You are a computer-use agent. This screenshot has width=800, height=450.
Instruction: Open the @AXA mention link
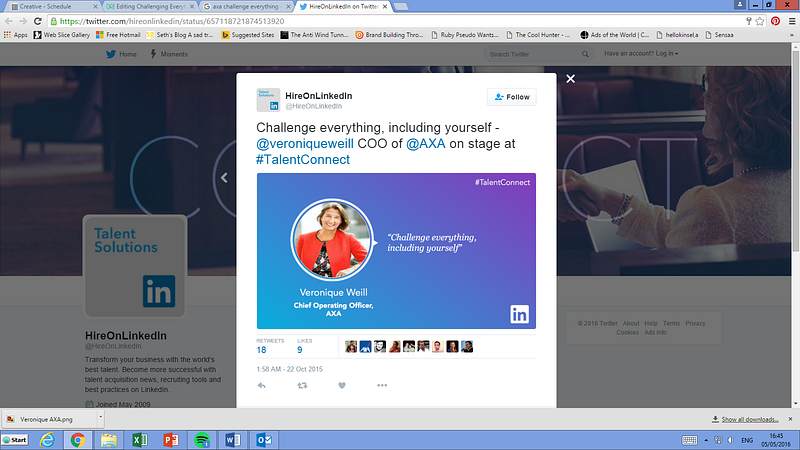[x=426, y=143]
